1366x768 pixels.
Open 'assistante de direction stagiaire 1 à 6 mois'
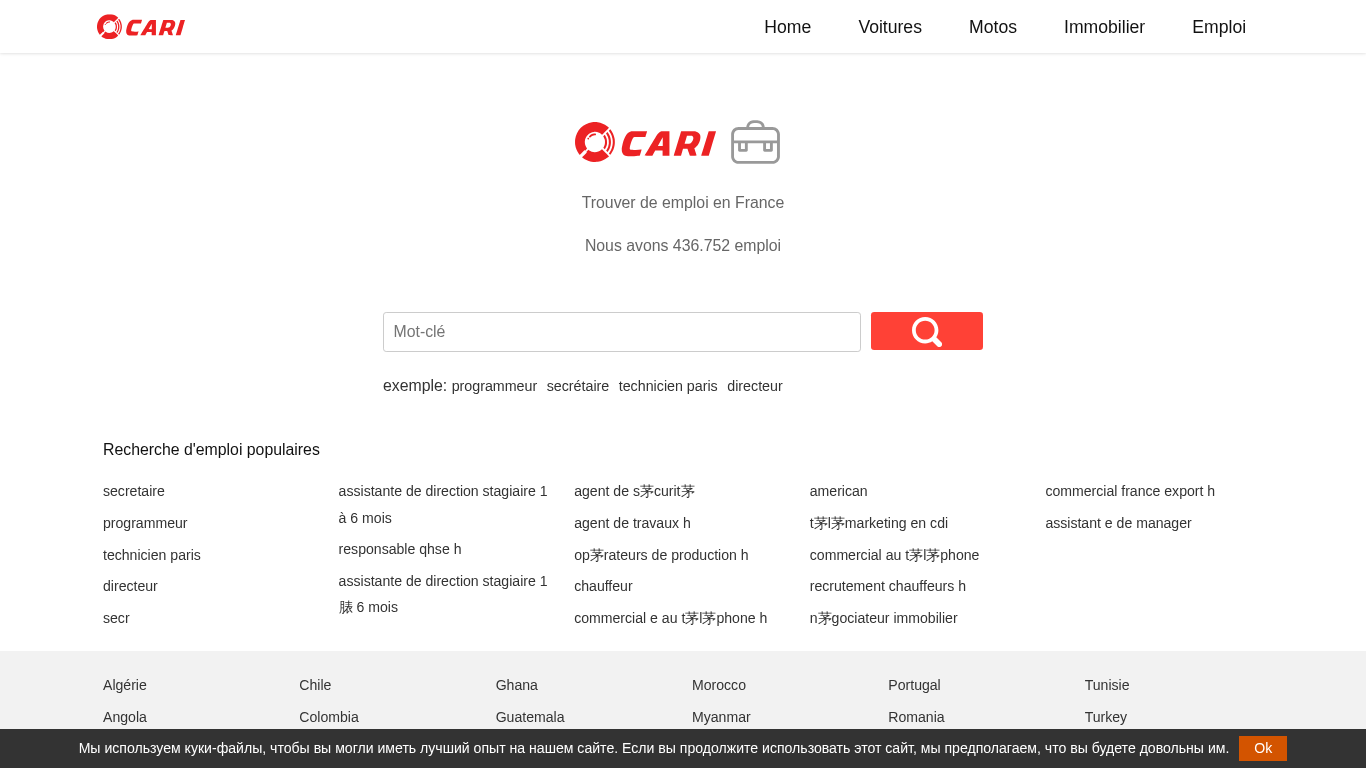pos(443,504)
